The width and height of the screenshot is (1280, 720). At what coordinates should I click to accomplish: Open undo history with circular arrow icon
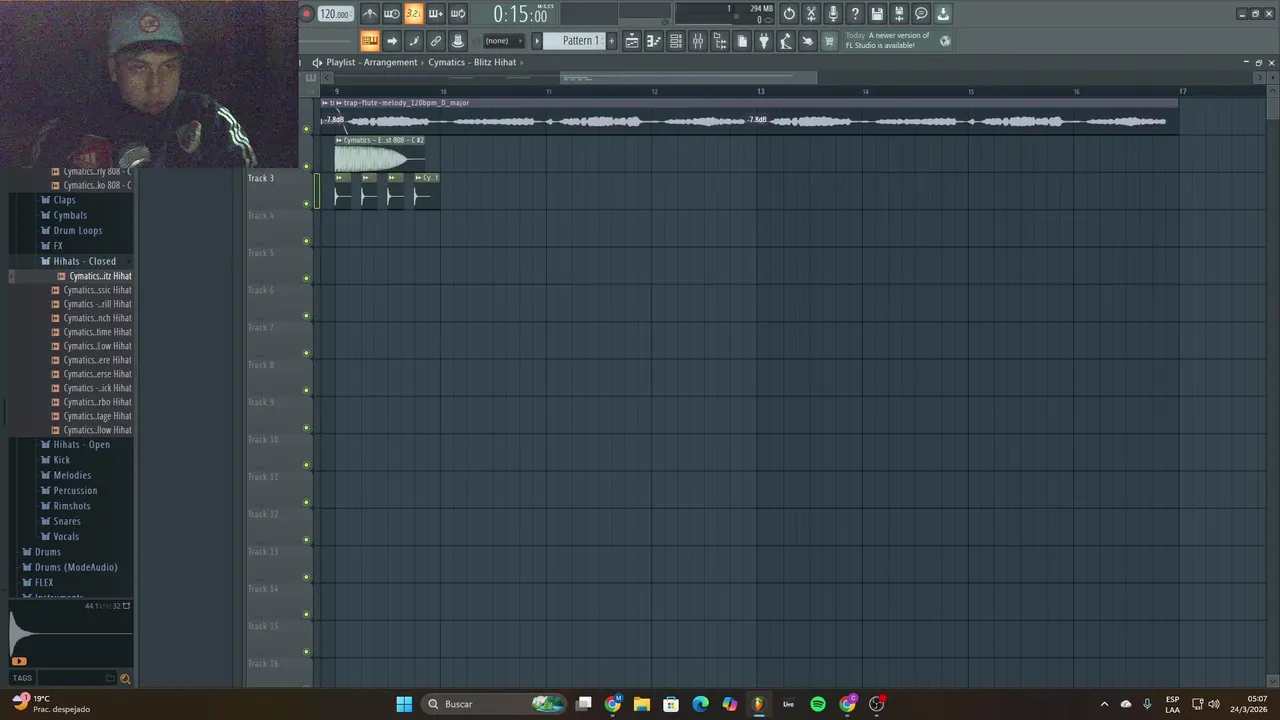[x=789, y=14]
